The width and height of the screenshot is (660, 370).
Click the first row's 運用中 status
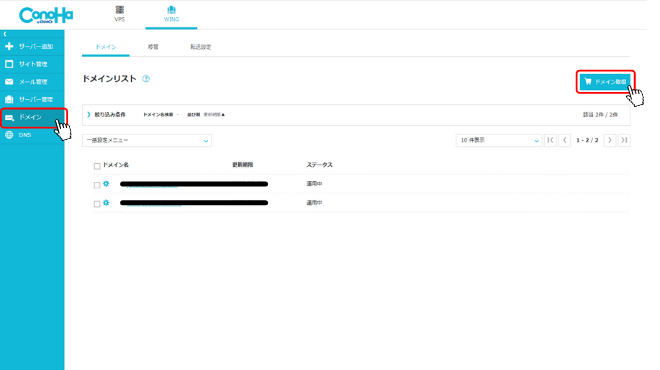[x=314, y=184]
